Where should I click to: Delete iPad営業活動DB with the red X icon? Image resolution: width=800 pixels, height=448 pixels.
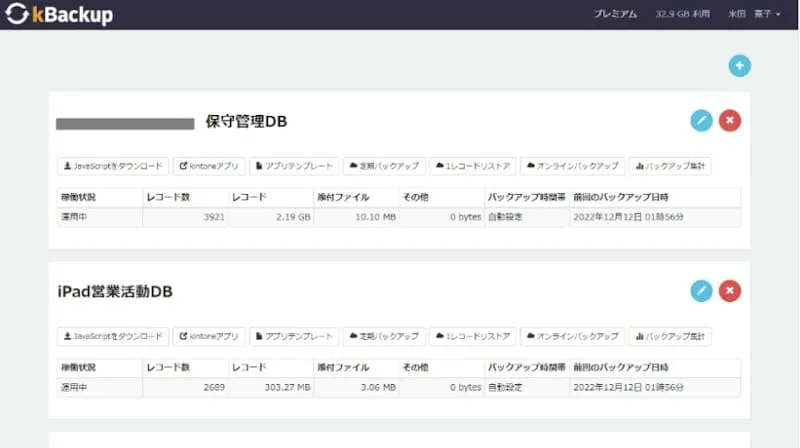coord(730,290)
